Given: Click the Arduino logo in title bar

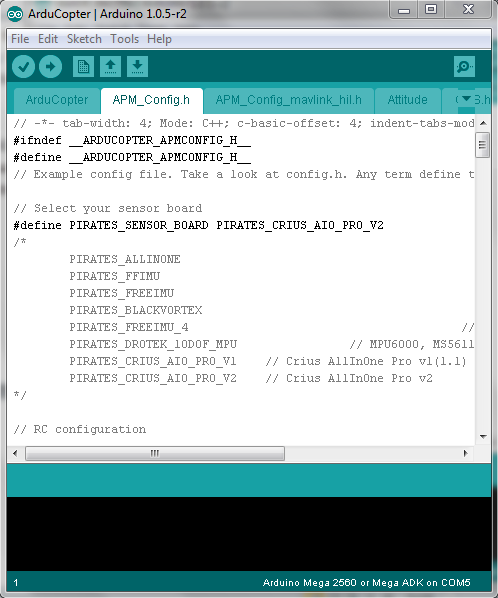Looking at the screenshot, I should tap(15, 14).
